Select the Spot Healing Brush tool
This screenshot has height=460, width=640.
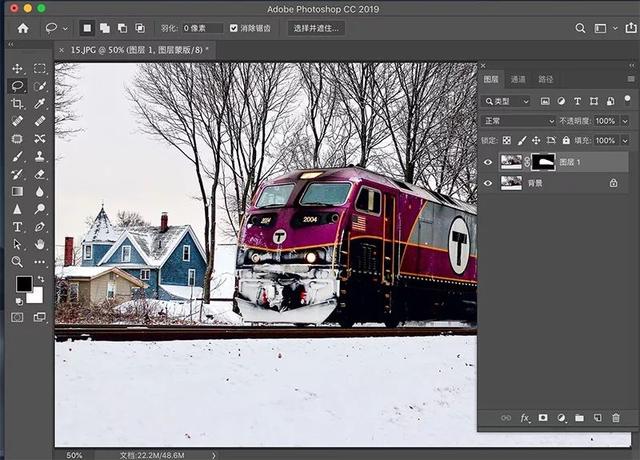(17, 121)
